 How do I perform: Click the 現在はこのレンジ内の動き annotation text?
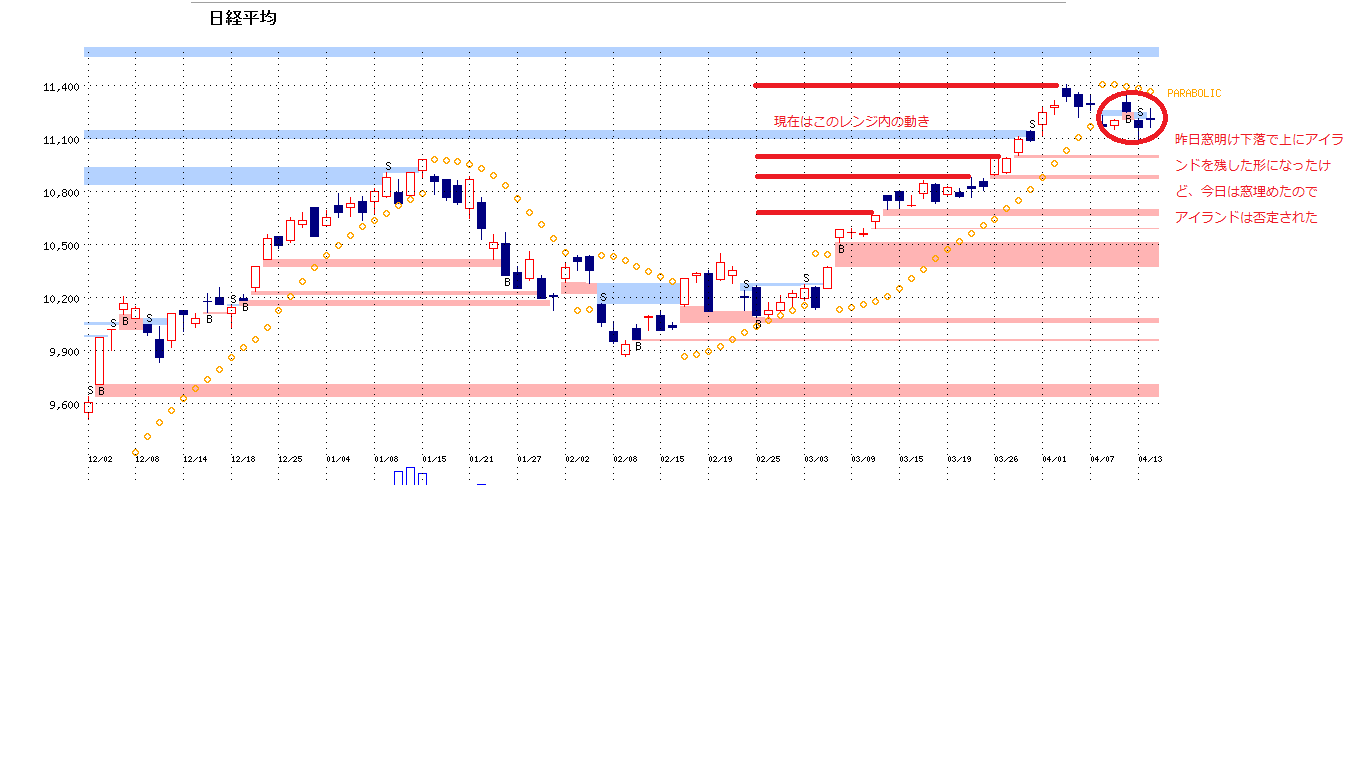(x=851, y=121)
